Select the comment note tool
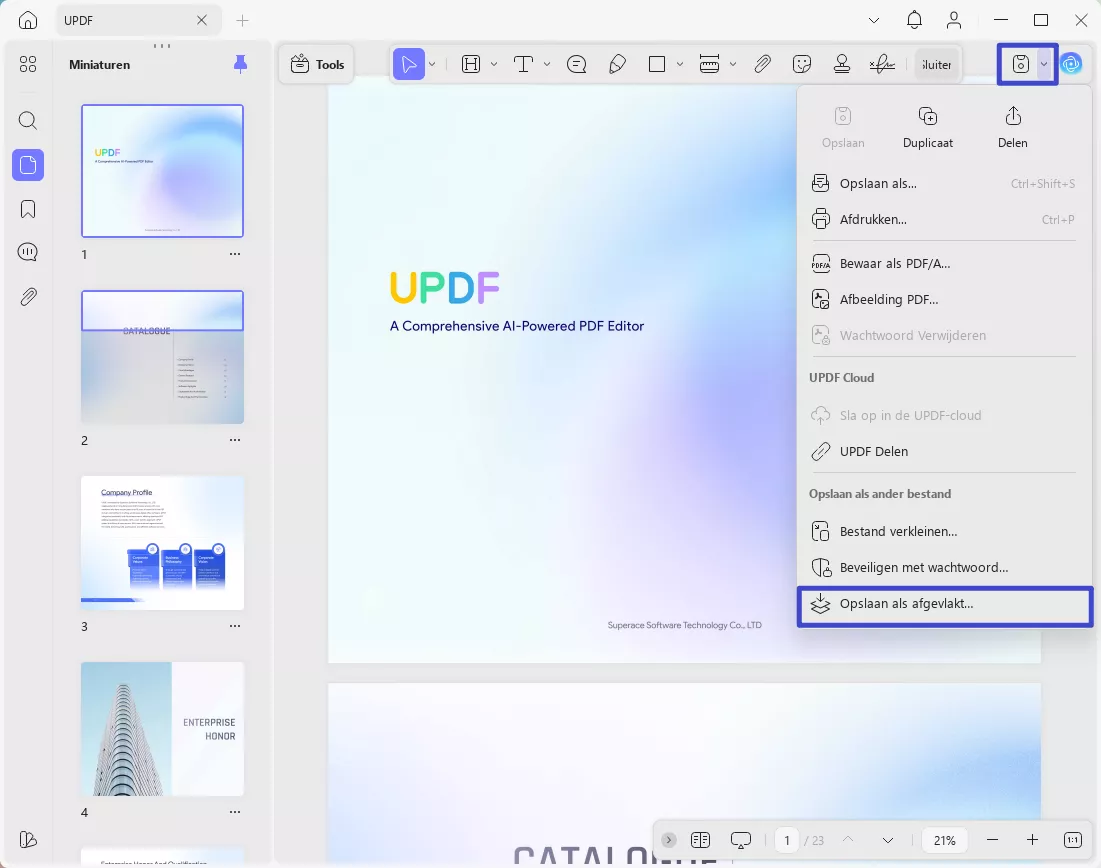The width and height of the screenshot is (1101, 868). pyautogui.click(x=576, y=65)
